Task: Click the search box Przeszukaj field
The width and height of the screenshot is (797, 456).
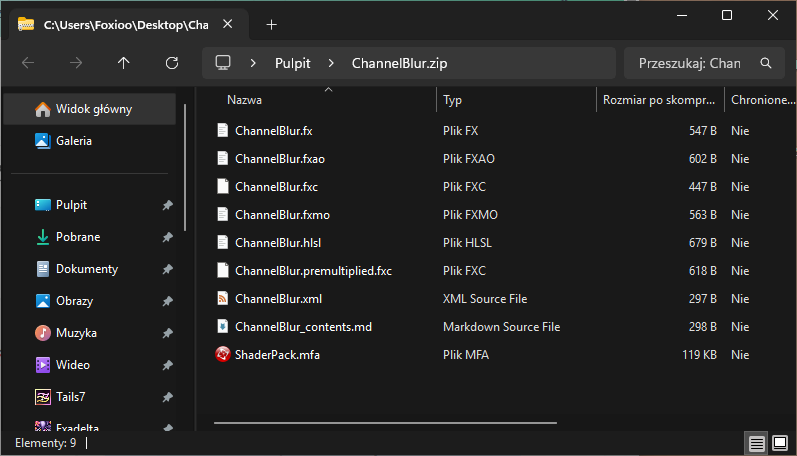Action: [x=689, y=63]
